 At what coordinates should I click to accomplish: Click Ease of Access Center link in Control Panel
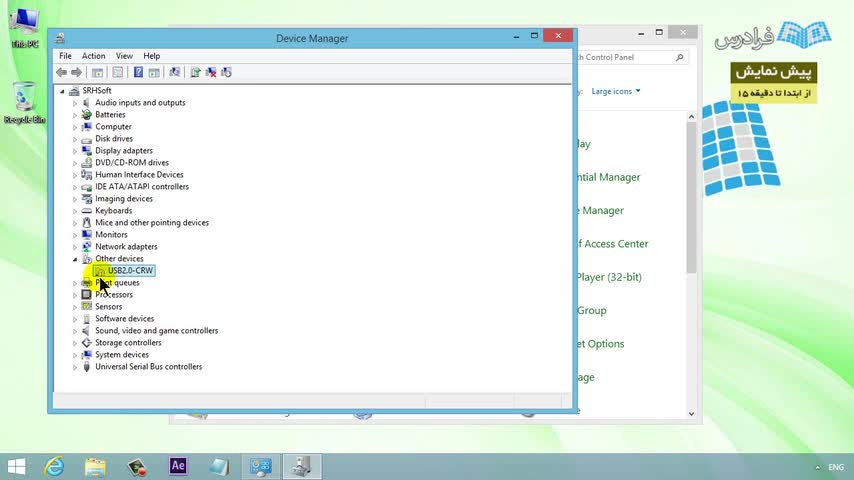[613, 244]
